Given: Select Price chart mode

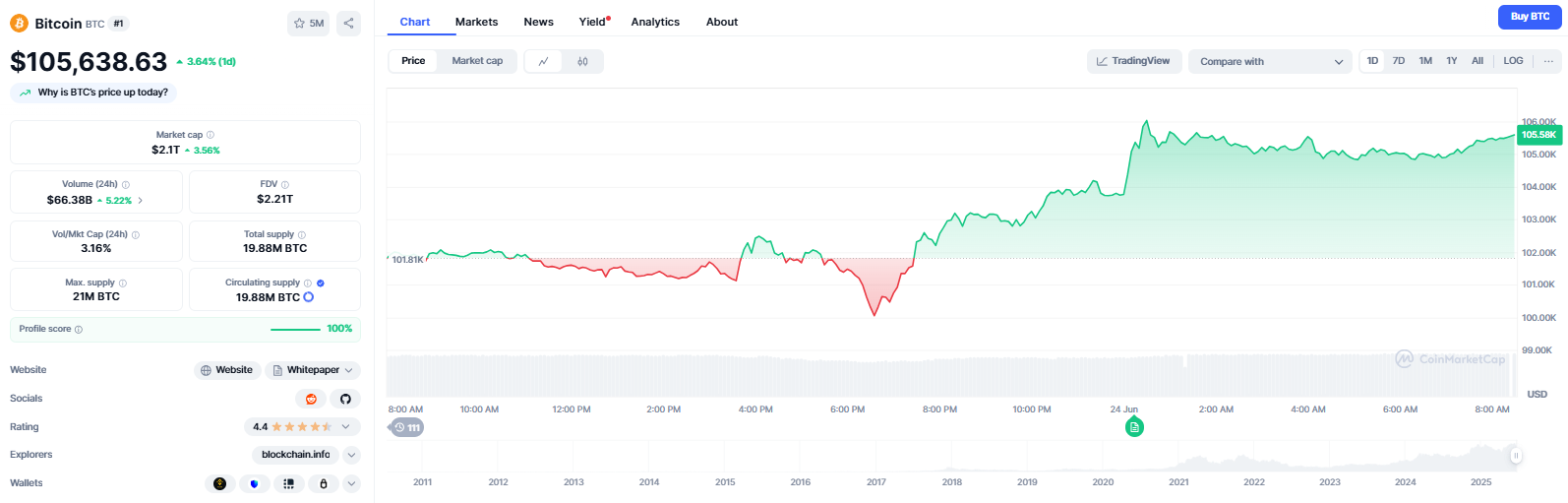Looking at the screenshot, I should click(413, 61).
